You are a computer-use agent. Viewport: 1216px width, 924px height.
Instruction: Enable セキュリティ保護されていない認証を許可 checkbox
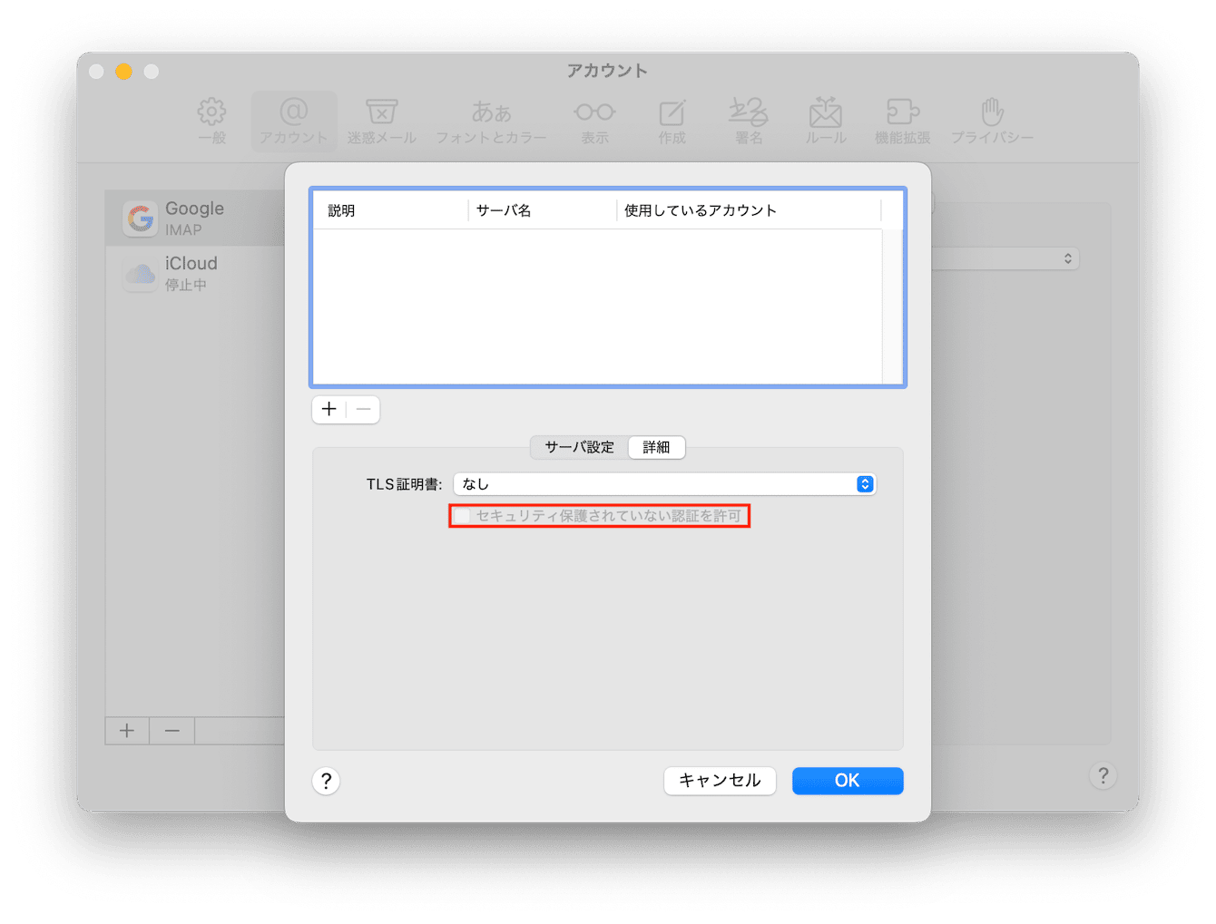463,516
